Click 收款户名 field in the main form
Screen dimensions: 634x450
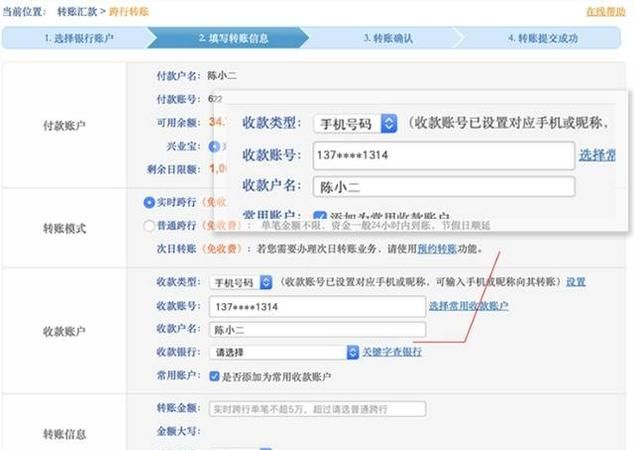pos(317,330)
